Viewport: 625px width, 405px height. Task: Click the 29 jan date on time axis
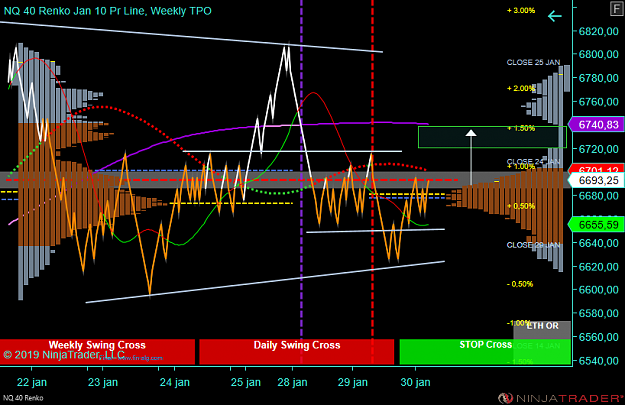[x=353, y=382]
